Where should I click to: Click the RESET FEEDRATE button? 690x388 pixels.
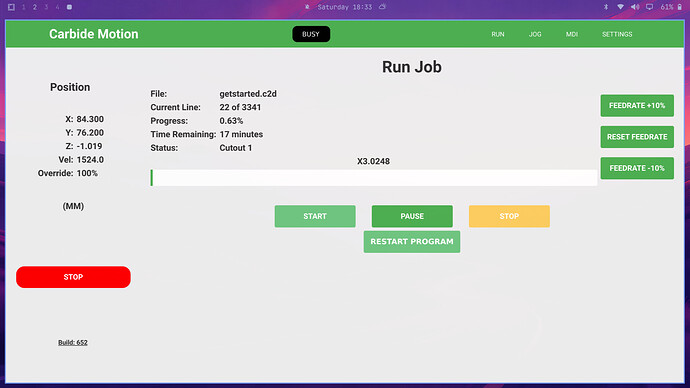click(637, 137)
